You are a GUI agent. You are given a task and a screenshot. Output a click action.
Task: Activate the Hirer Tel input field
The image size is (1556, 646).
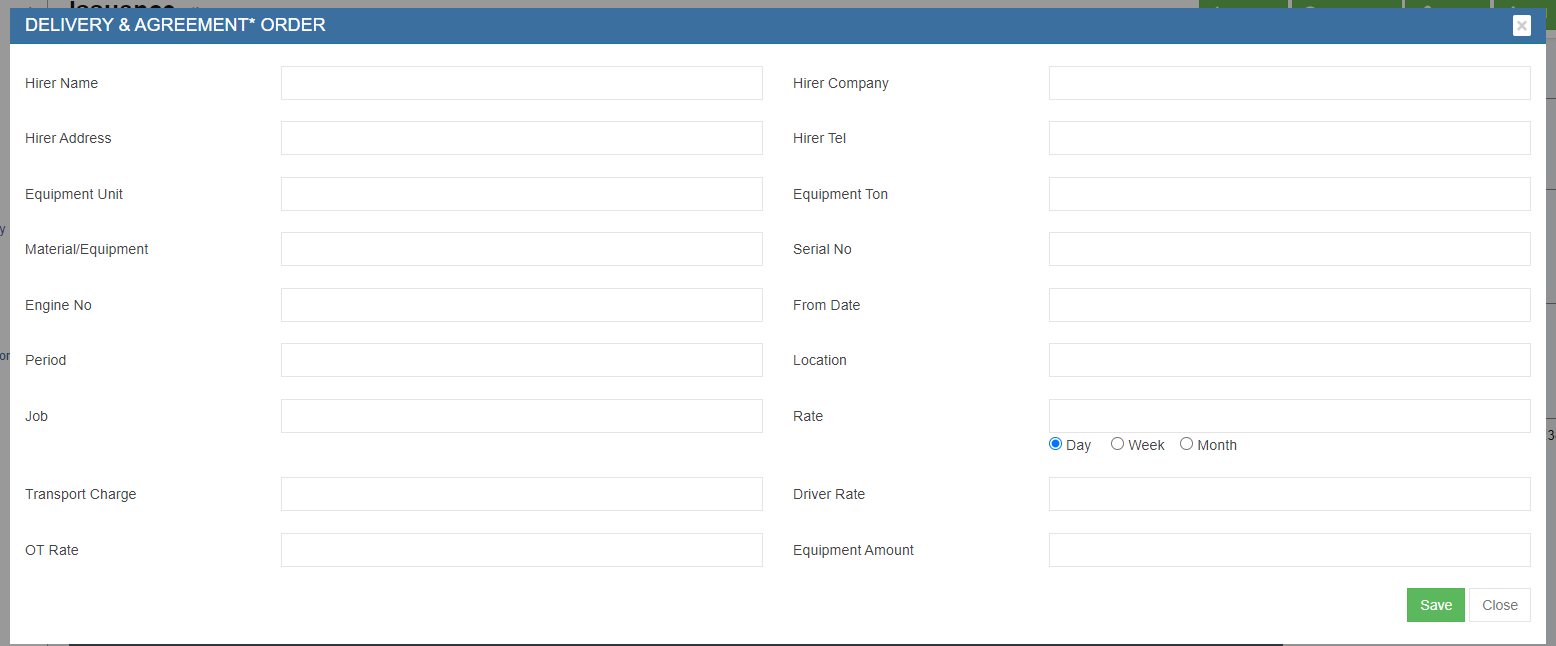point(1289,138)
